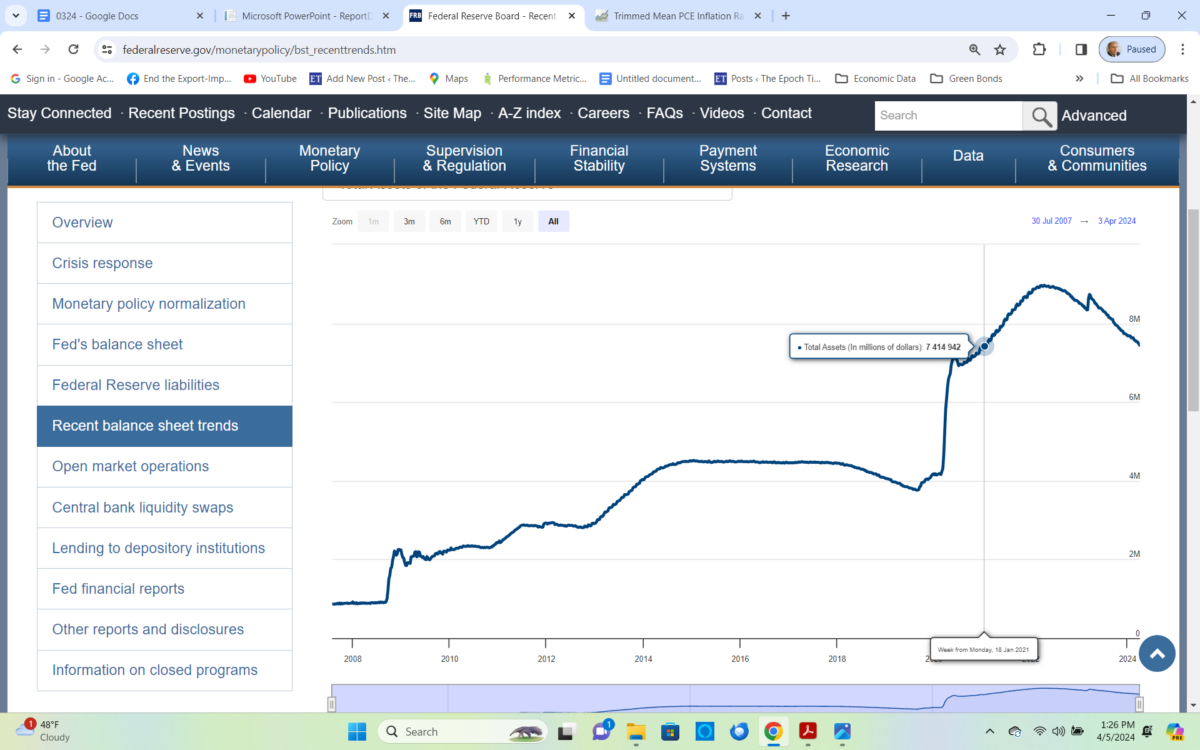The image size is (1200, 750).
Task: Close the Federal Reserve Board tab
Action: (x=570, y=16)
